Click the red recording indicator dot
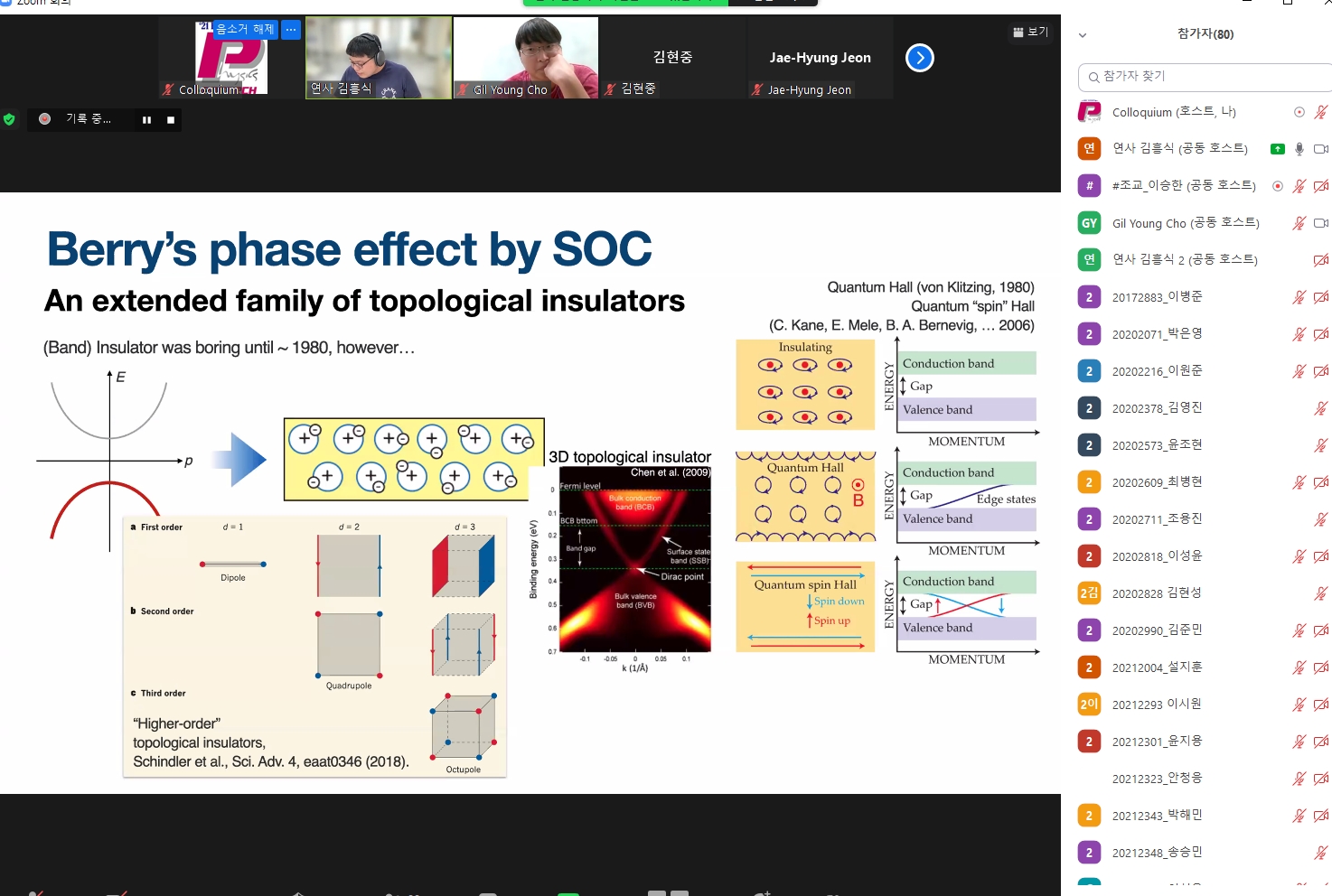 (x=45, y=118)
